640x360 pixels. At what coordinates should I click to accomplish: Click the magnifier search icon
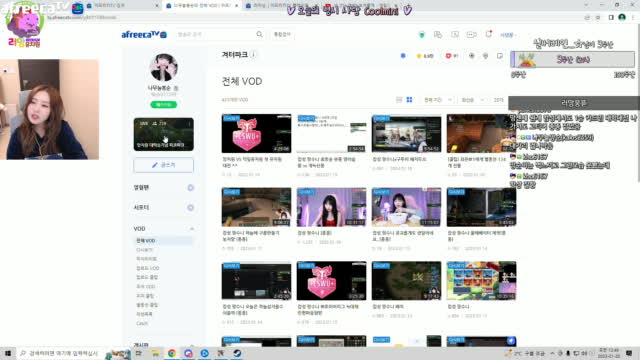point(259,34)
